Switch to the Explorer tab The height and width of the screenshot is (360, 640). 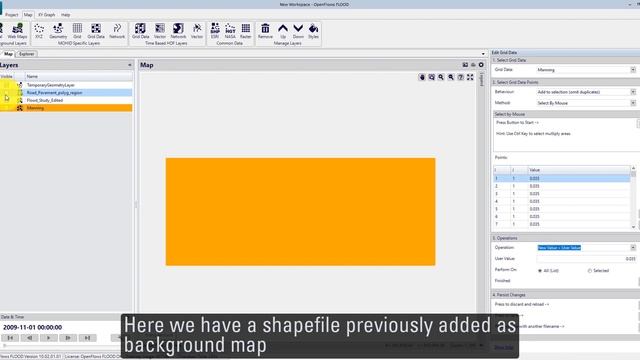click(27, 54)
